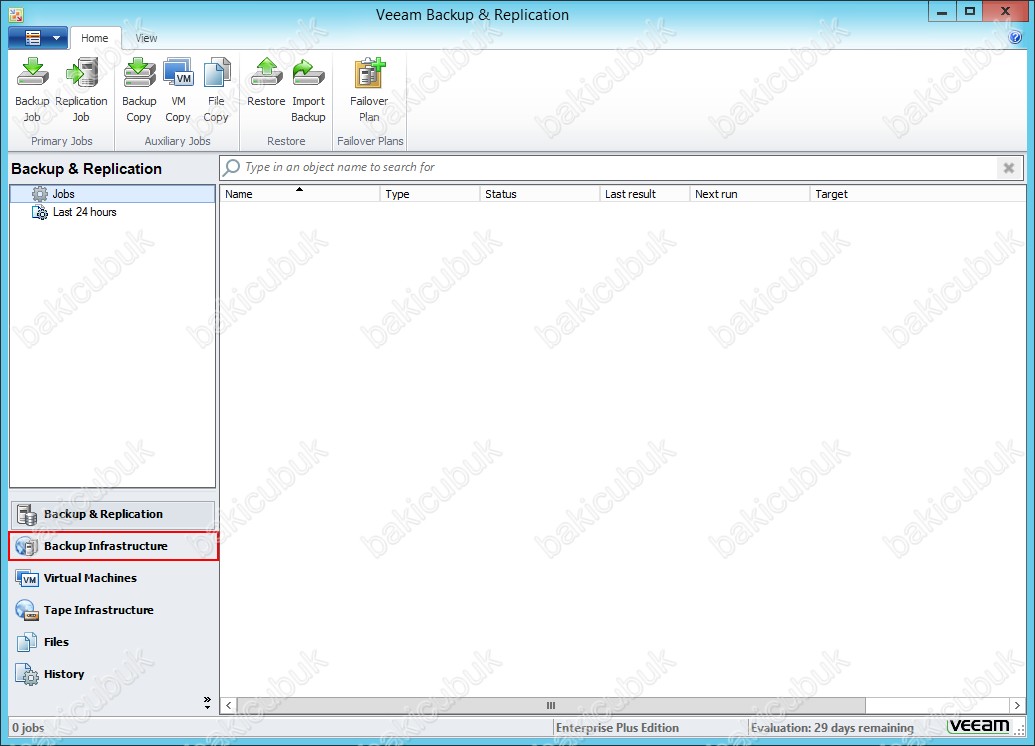The image size is (1035, 746).
Task: Minimize the Veeam window
Action: tap(942, 12)
